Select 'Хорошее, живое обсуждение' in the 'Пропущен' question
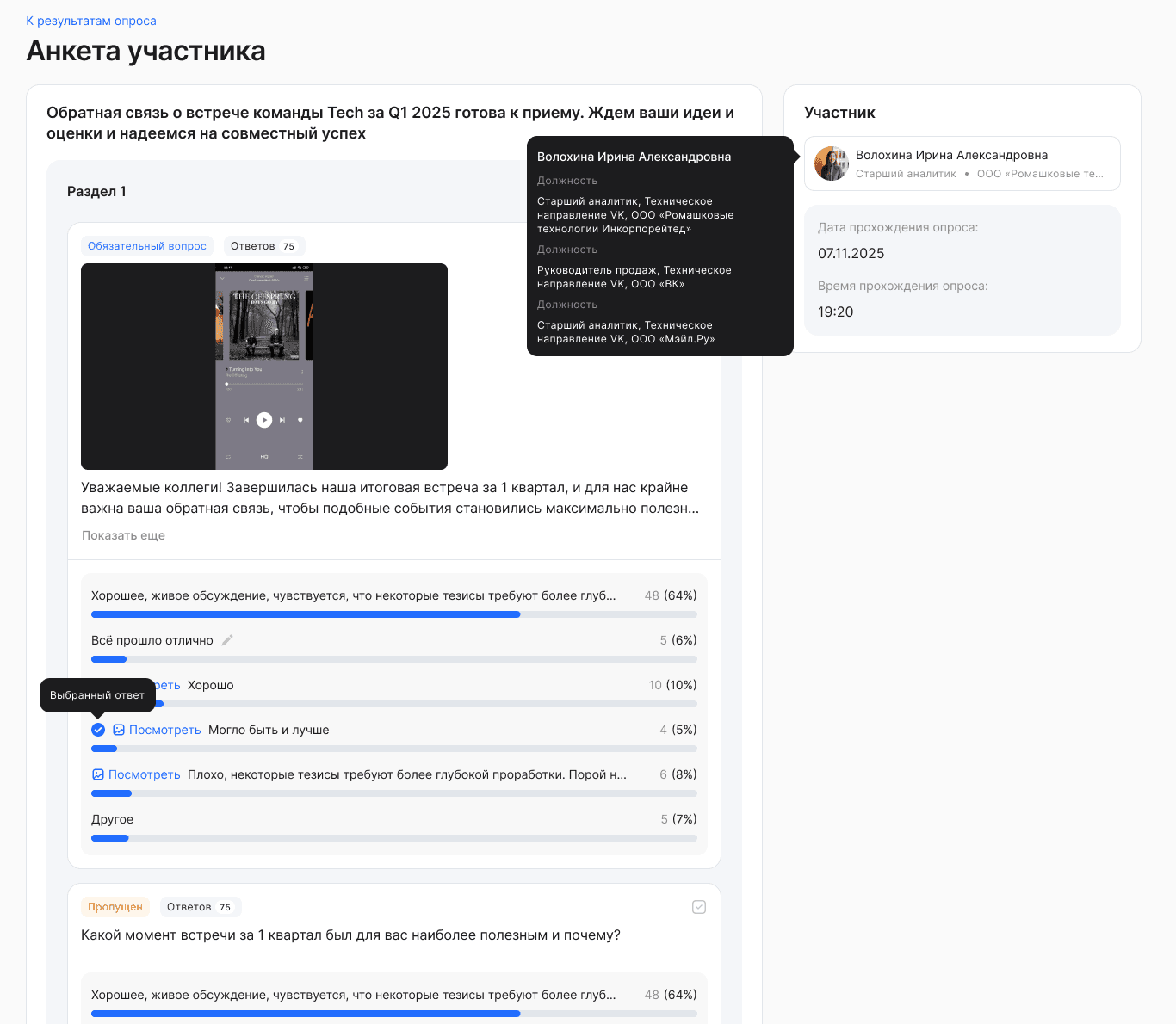 354,995
